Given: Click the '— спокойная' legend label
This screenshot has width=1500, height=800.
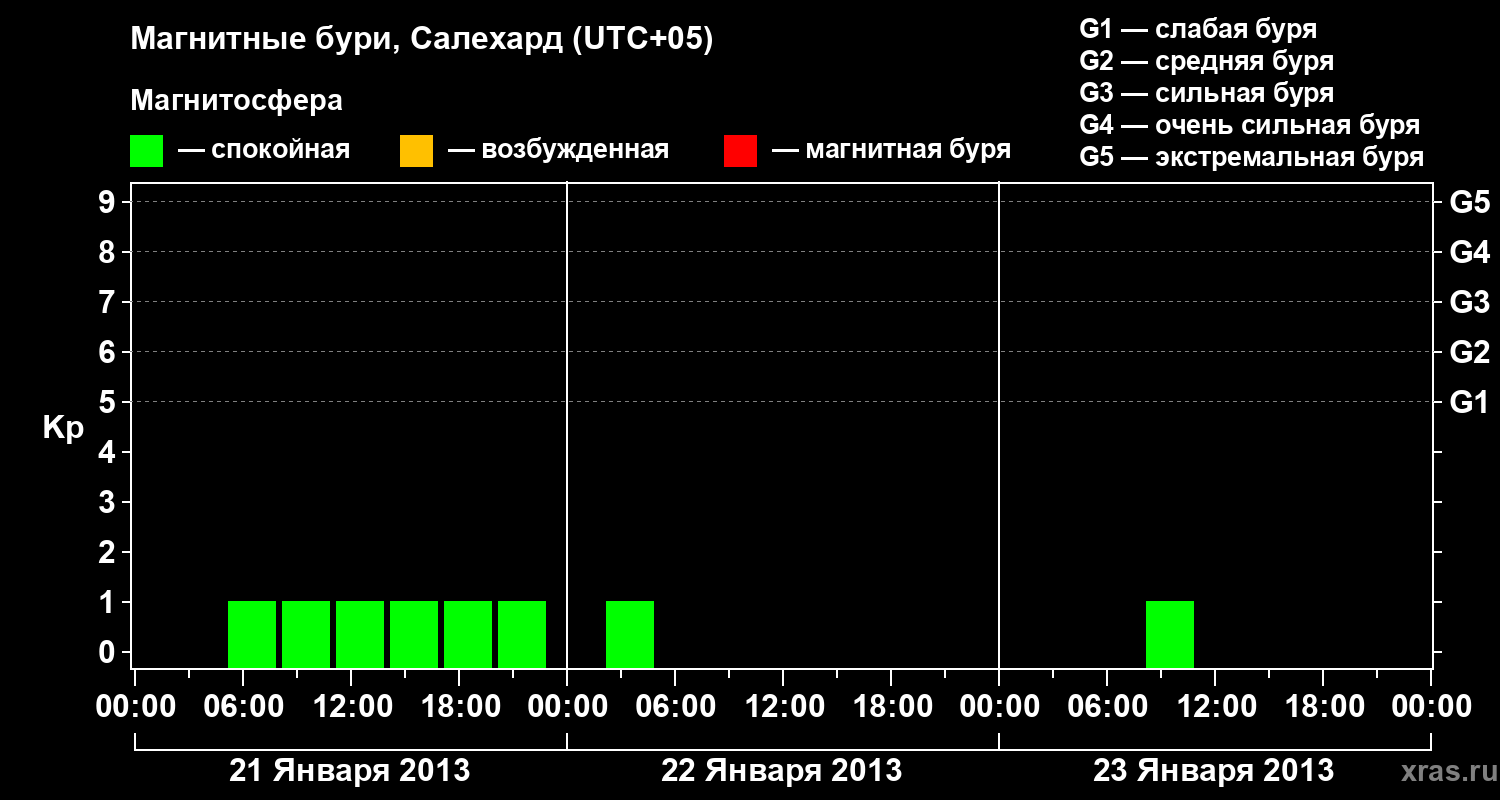Looking at the screenshot, I should click(x=264, y=151).
